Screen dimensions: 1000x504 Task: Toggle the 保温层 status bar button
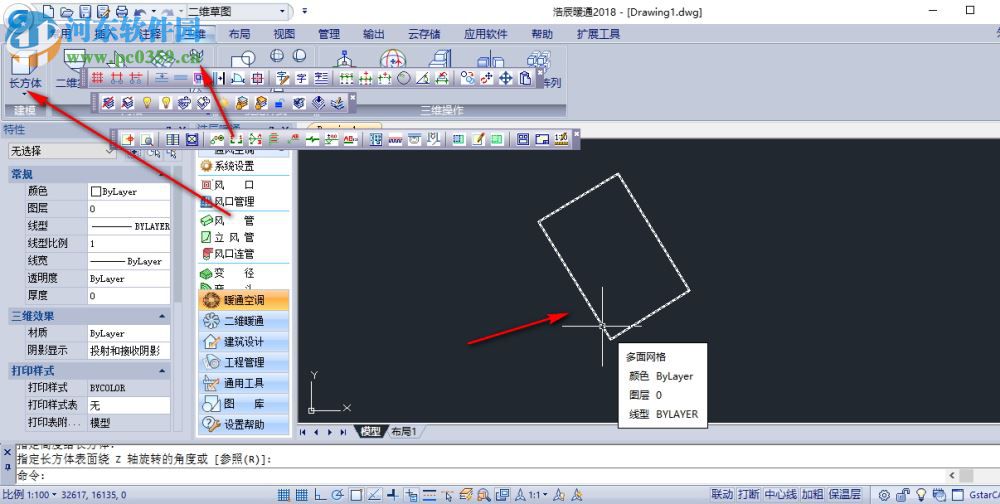click(845, 494)
